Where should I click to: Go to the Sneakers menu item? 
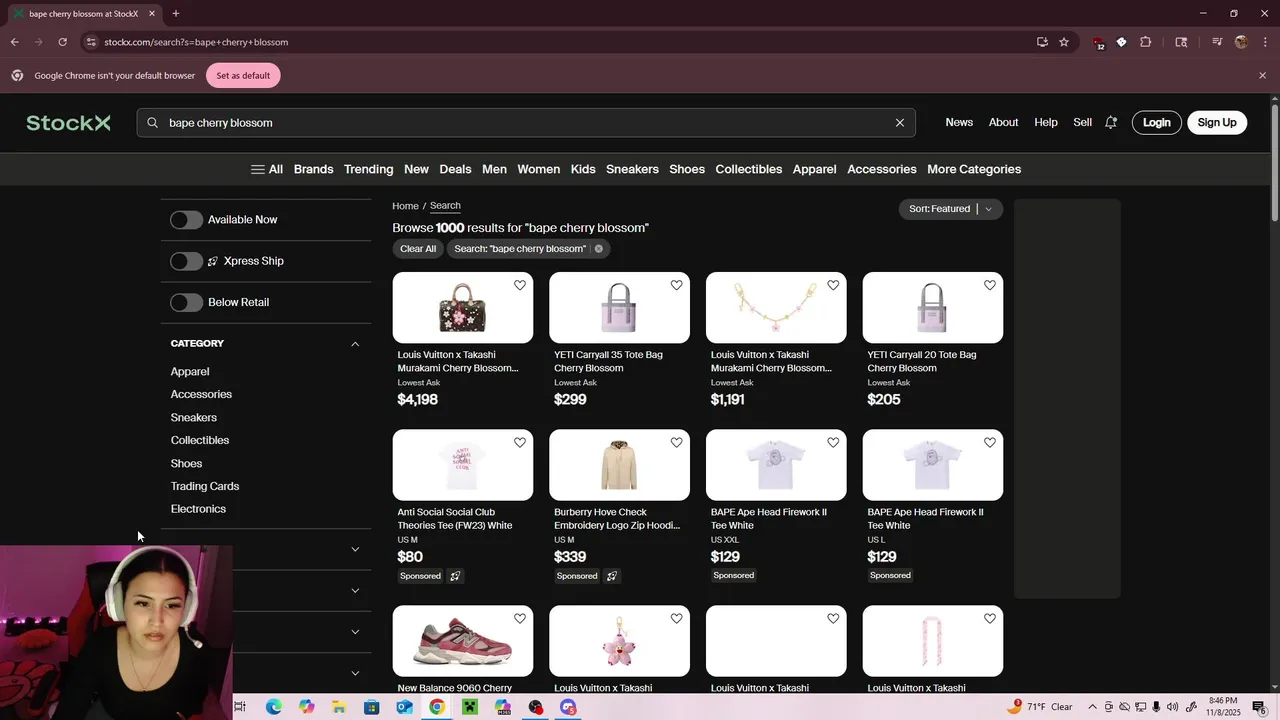(x=632, y=169)
